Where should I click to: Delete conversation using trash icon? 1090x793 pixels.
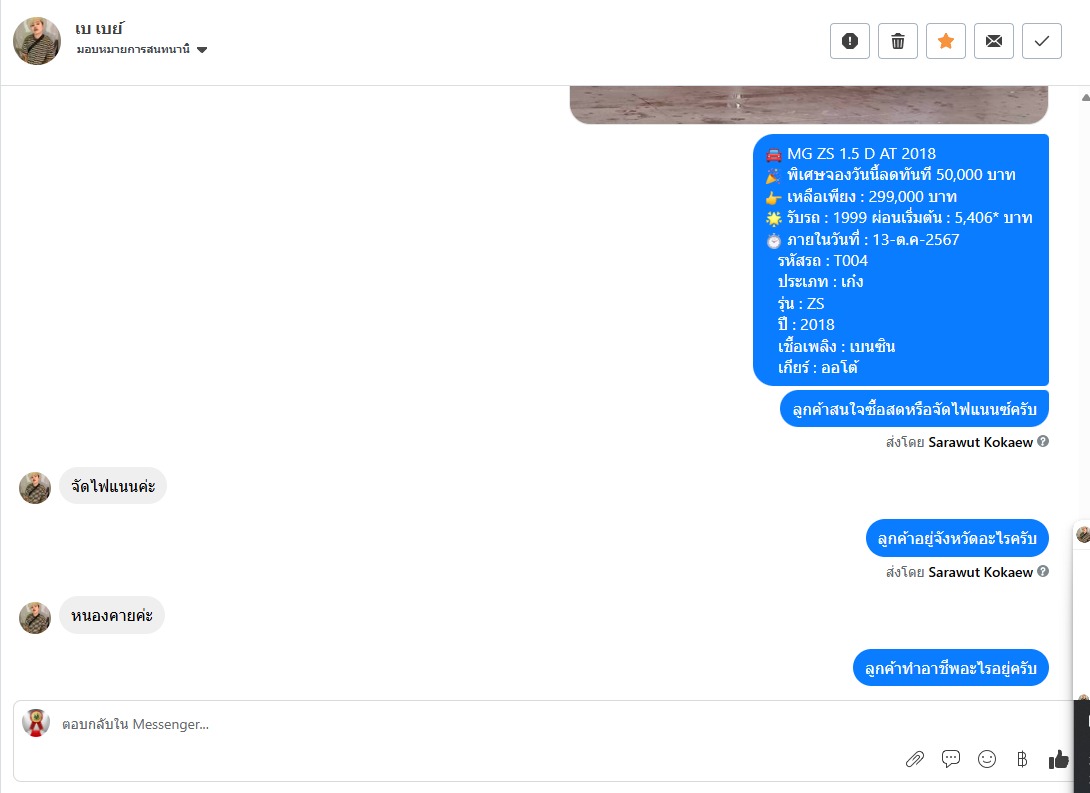pyautogui.click(x=897, y=41)
